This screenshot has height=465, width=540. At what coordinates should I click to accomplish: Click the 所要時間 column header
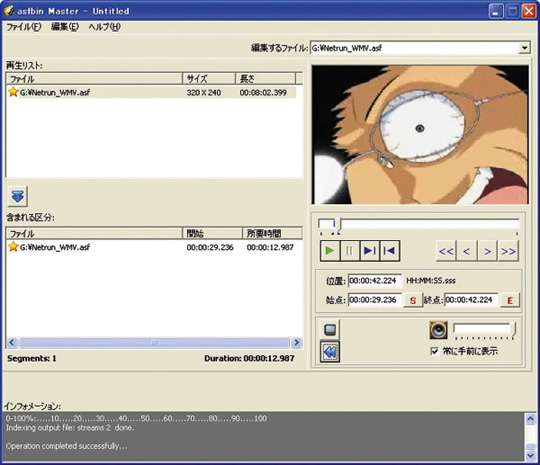272,234
